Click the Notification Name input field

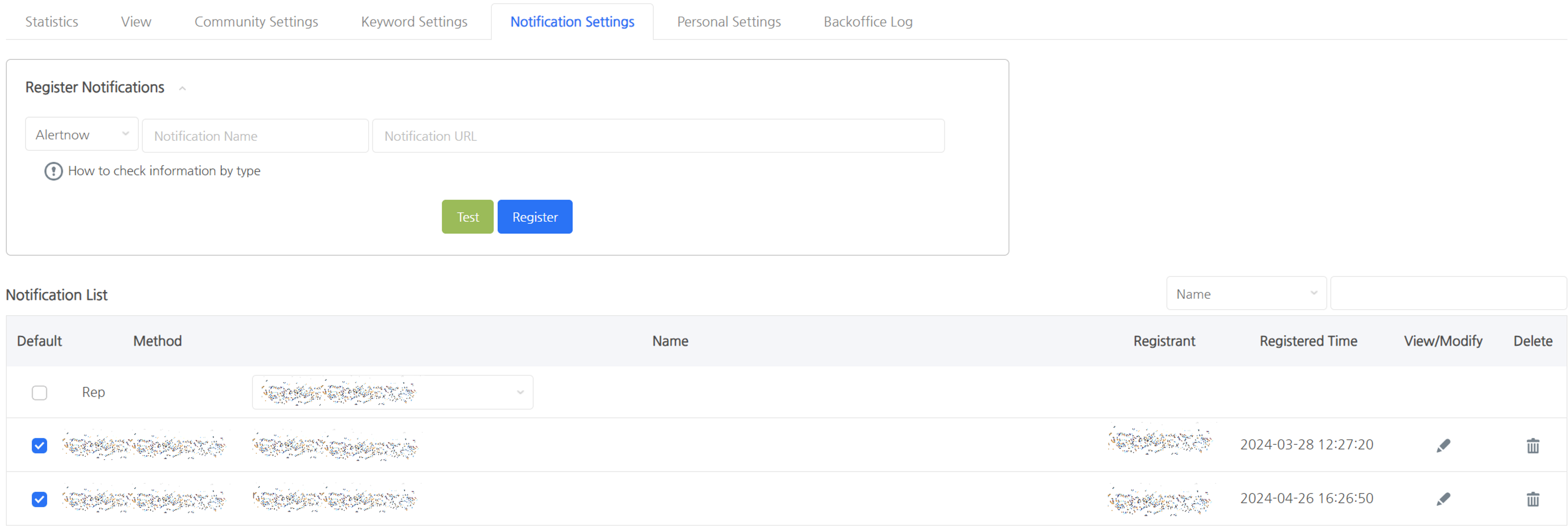[255, 136]
